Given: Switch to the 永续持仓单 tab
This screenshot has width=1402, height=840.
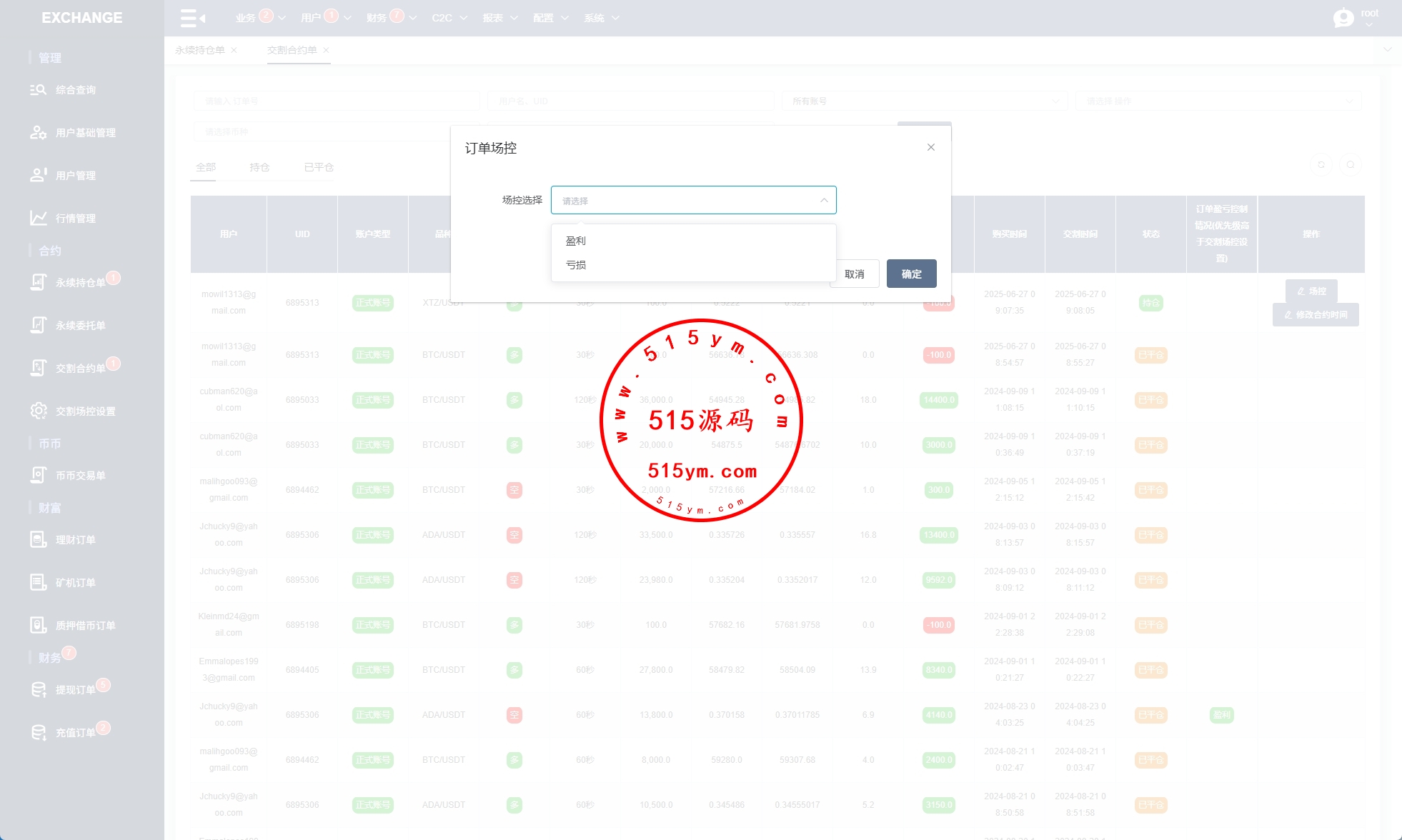Looking at the screenshot, I should tap(200, 50).
